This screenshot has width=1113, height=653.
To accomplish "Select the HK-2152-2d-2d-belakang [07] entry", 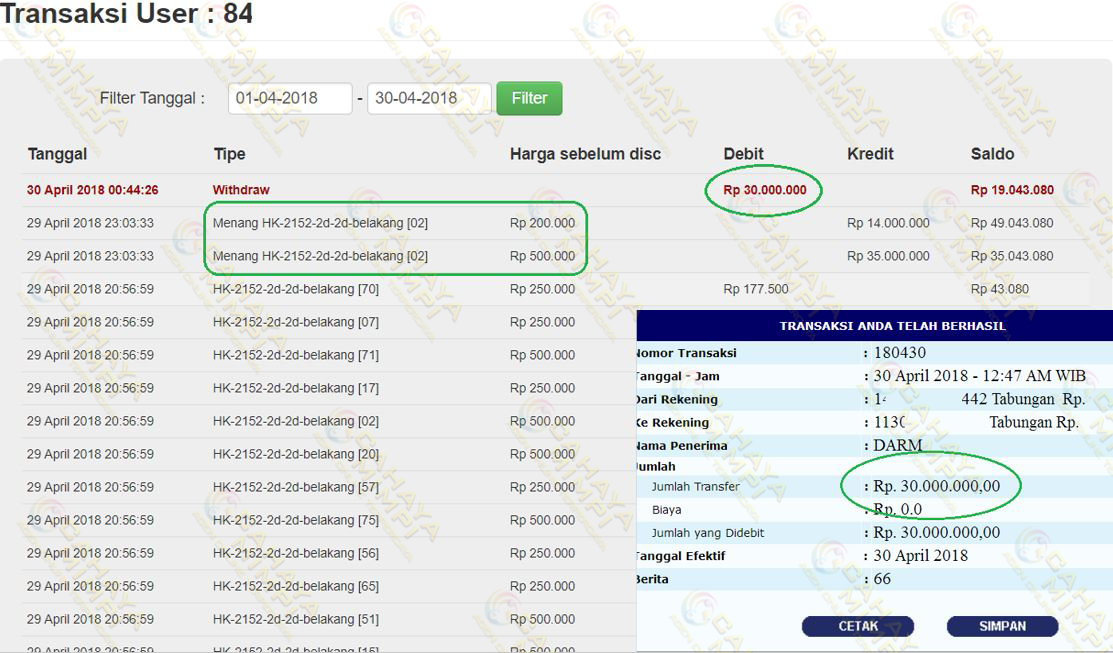I will tap(296, 322).
